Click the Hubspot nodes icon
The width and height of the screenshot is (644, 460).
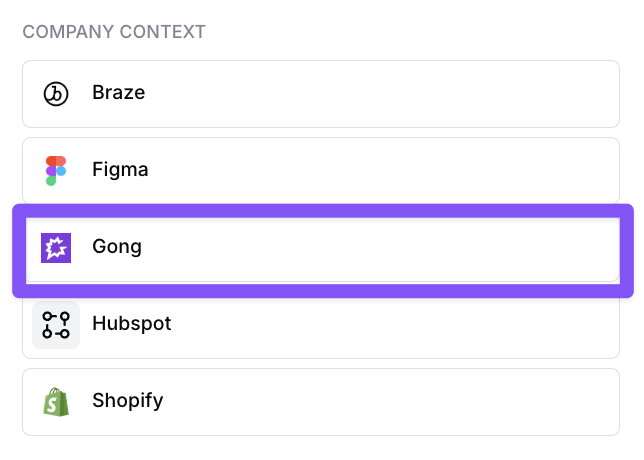pos(56,324)
